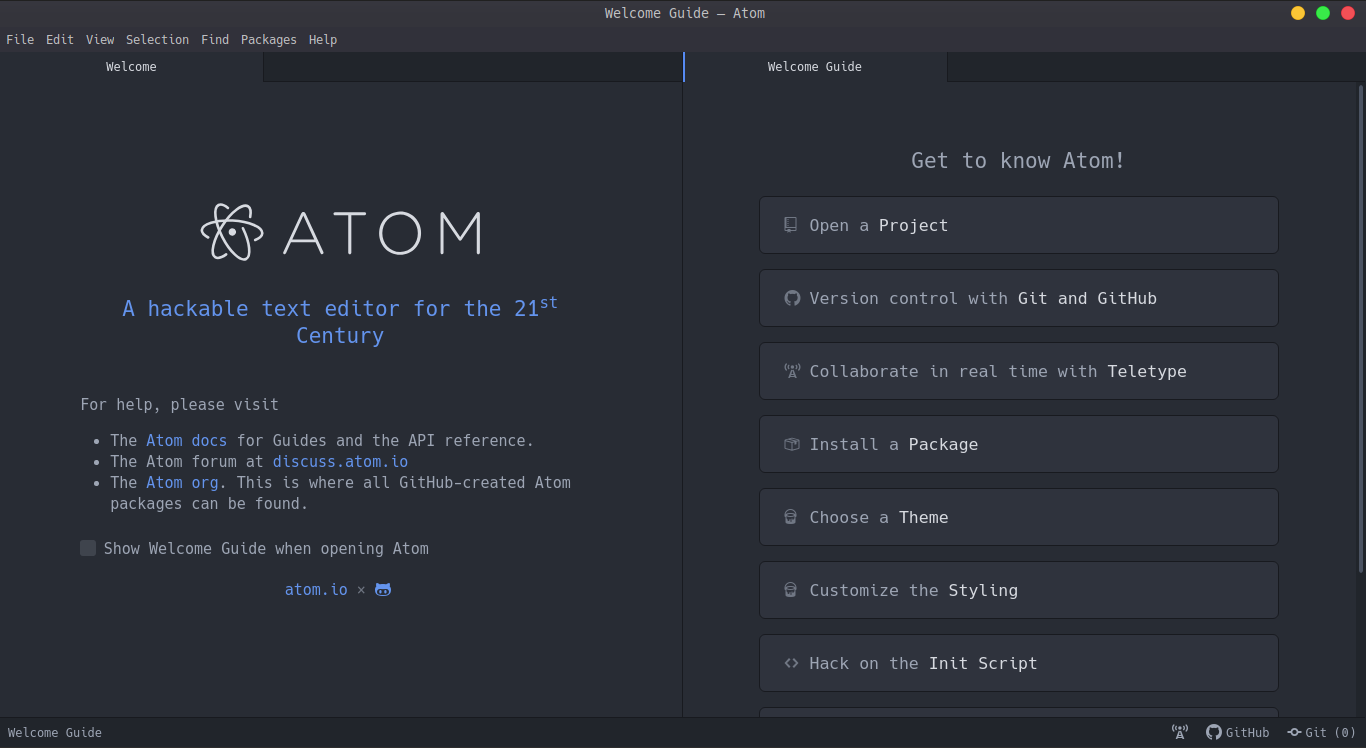Open the File menu

[x=20, y=40]
